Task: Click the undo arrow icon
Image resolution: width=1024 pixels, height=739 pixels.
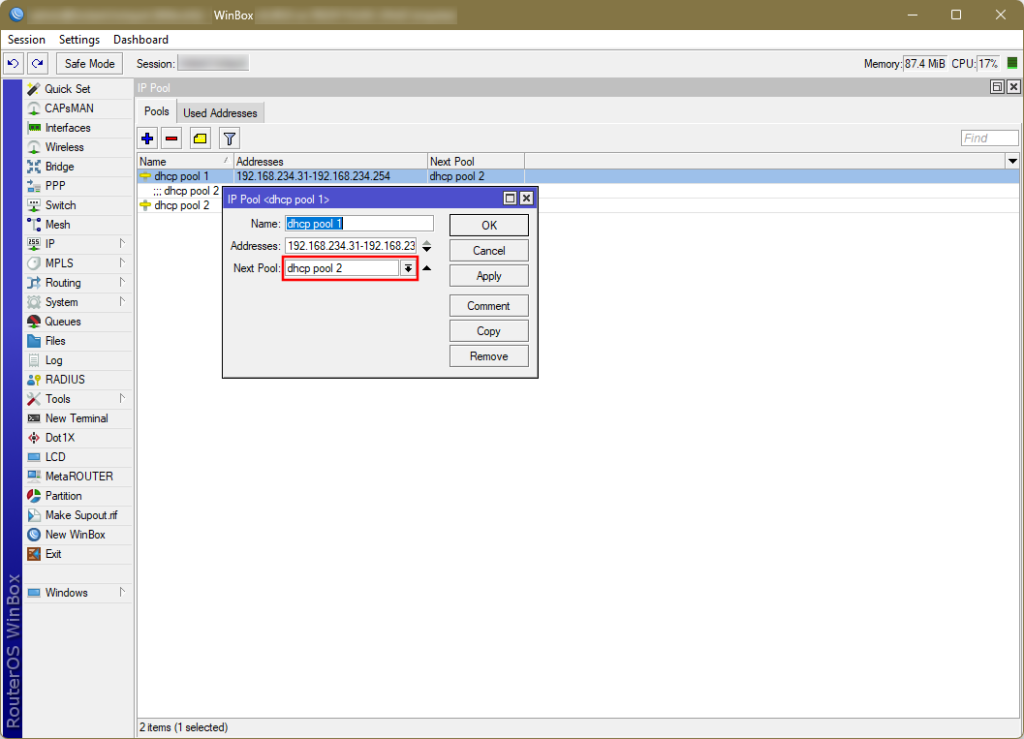Action: (x=12, y=63)
